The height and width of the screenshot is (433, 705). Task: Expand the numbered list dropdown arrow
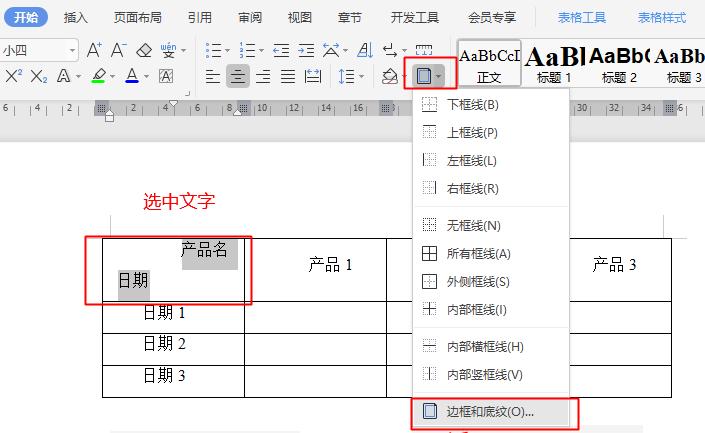[x=261, y=50]
